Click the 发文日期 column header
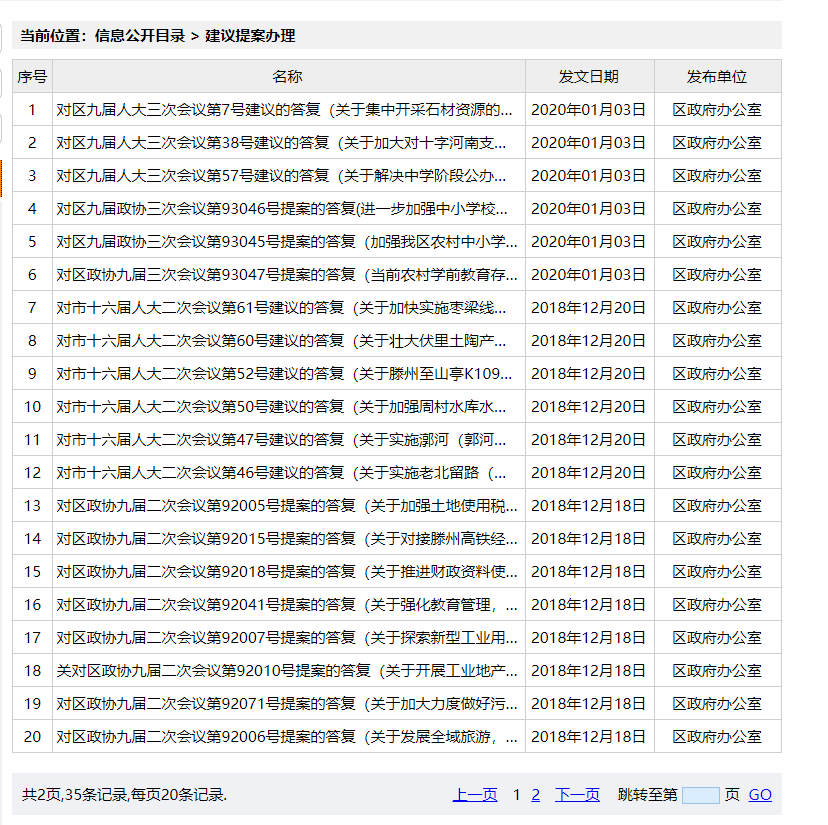This screenshot has width=828, height=825. 589,77
